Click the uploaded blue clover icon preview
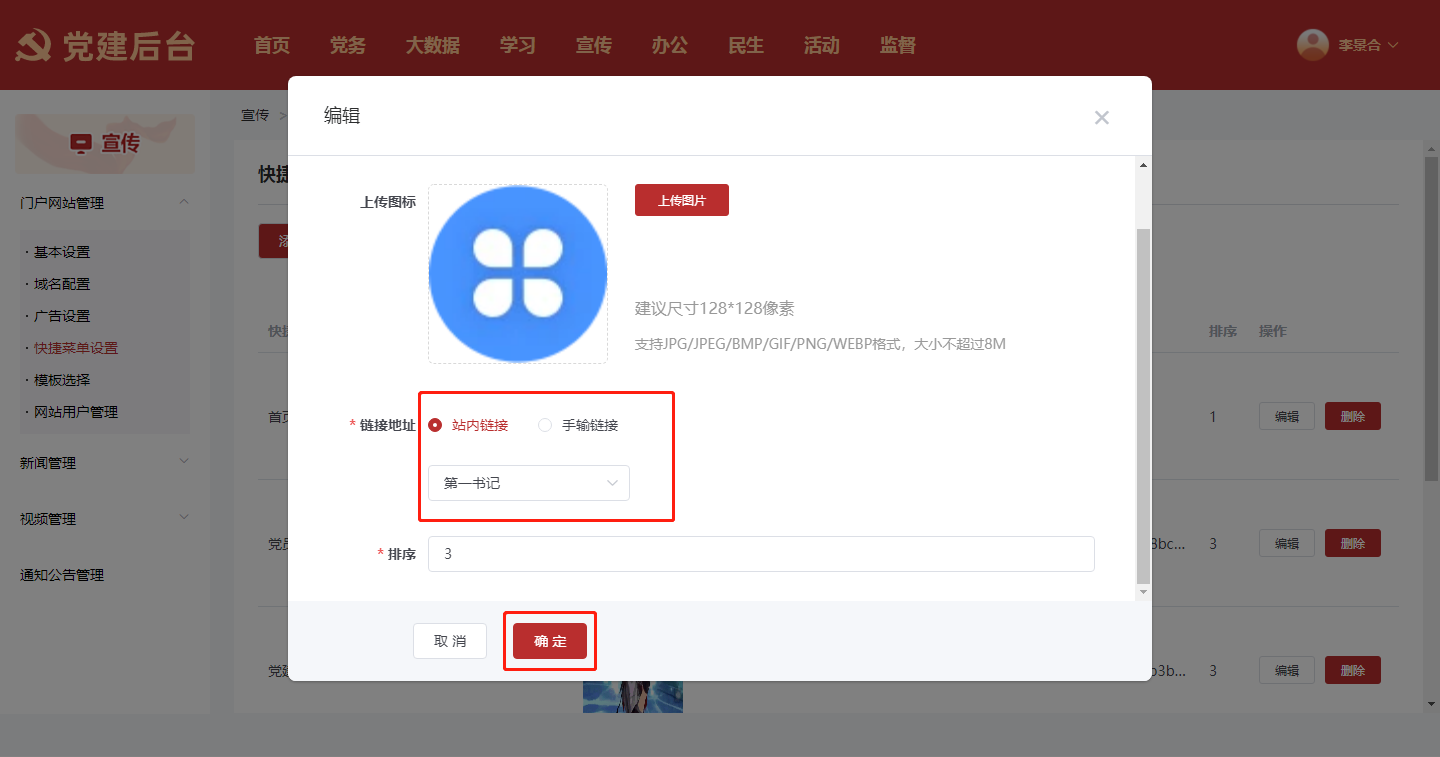The width and height of the screenshot is (1440, 757). [x=517, y=274]
